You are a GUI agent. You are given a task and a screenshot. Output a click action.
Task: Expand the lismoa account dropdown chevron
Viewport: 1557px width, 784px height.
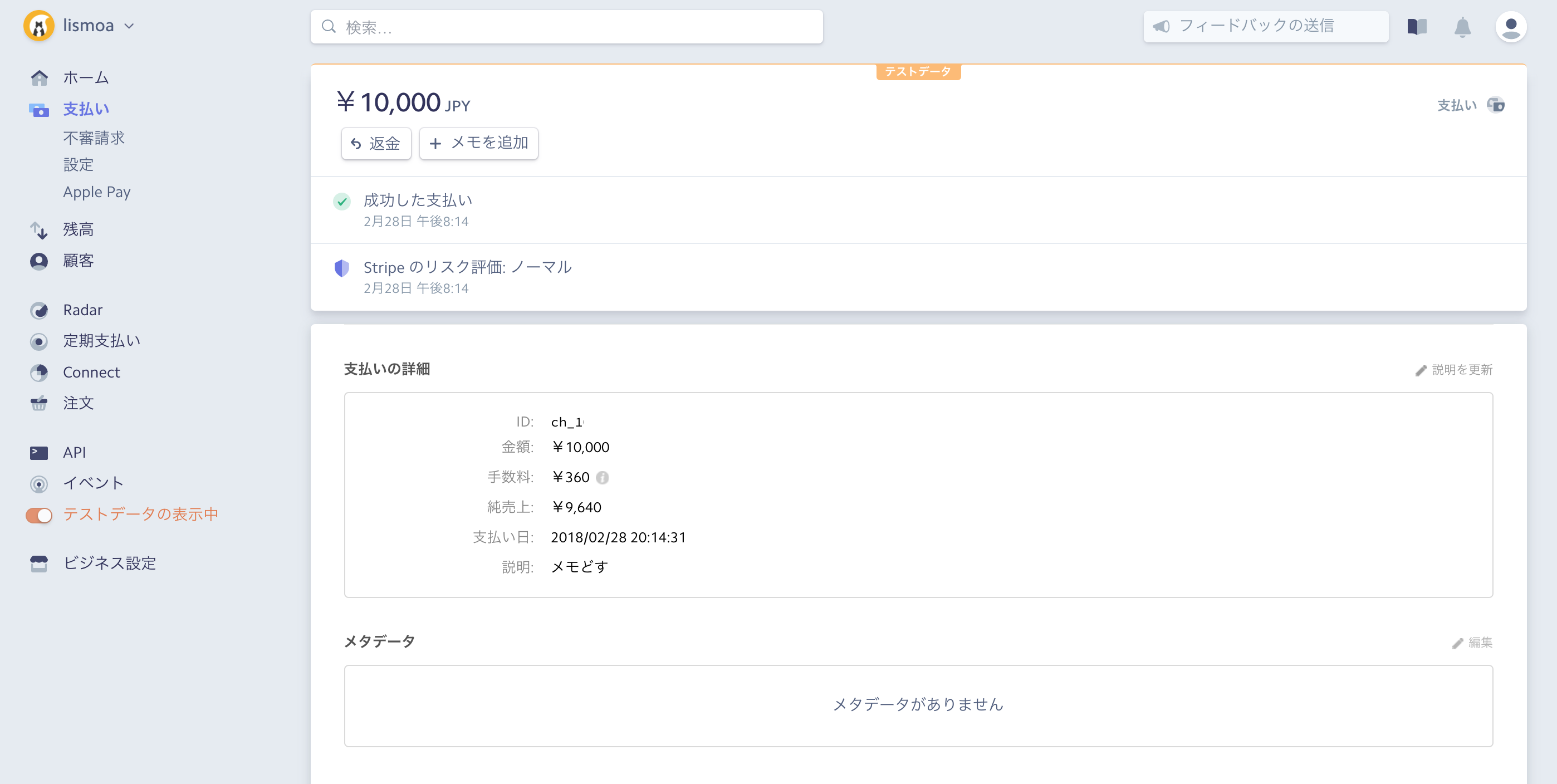(x=129, y=26)
